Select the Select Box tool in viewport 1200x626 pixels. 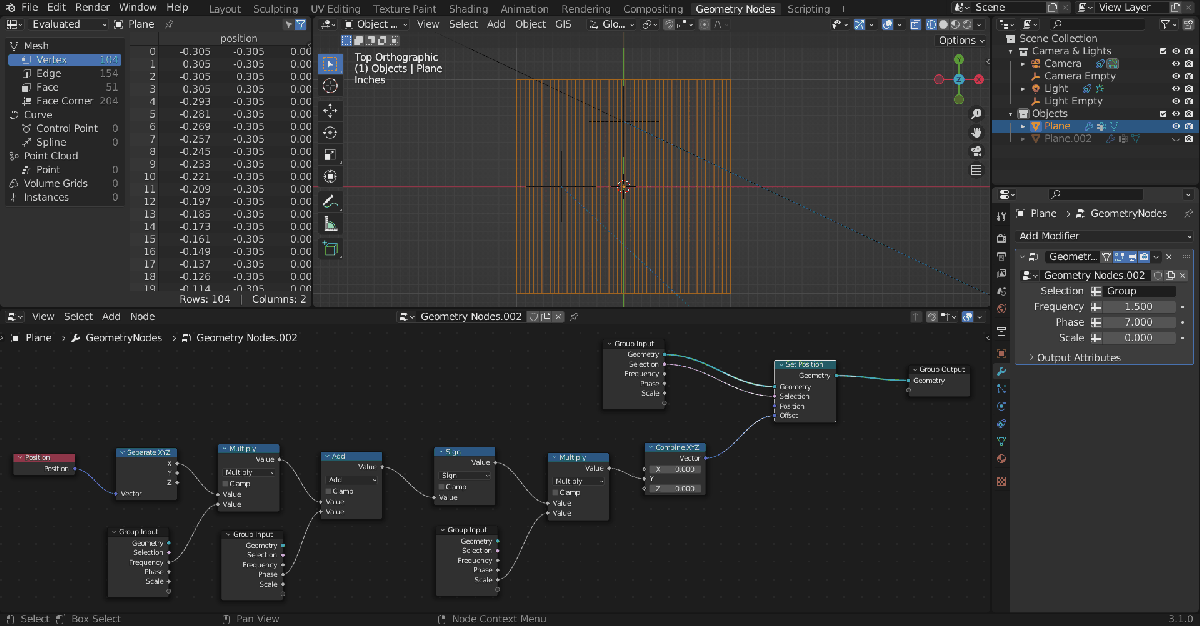[330, 64]
